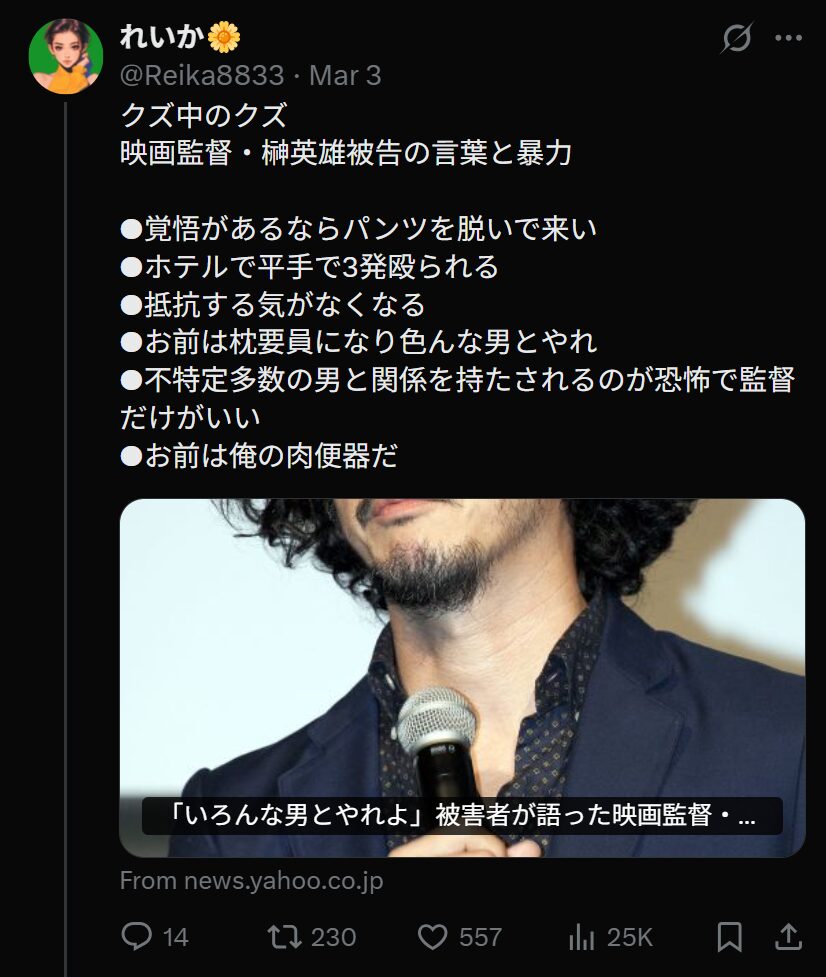826x977 pixels.
Task: Open れいか's profile avatar
Action: pyautogui.click(x=65, y=56)
